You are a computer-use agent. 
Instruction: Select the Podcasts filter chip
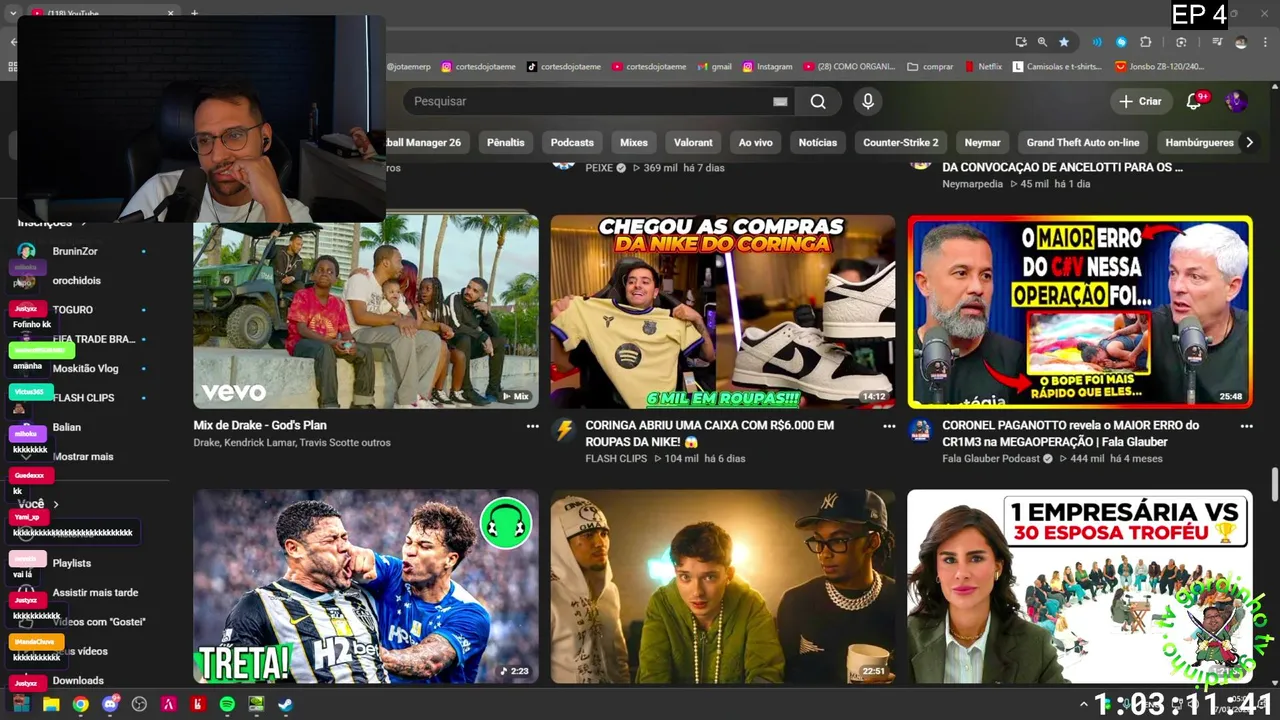click(x=572, y=142)
